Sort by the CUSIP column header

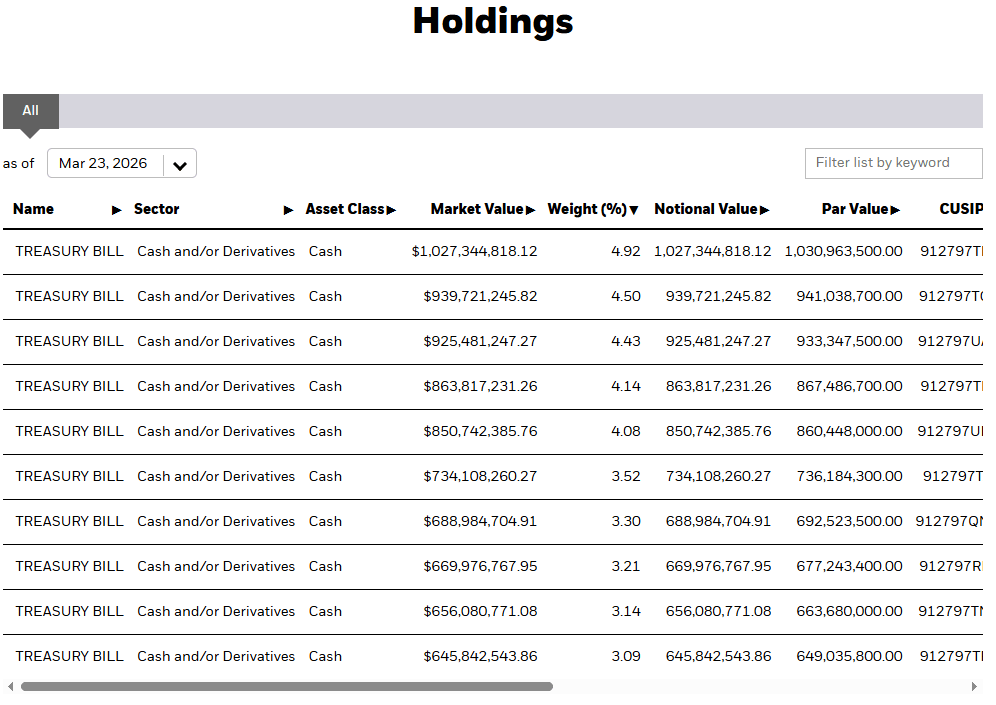coord(960,209)
